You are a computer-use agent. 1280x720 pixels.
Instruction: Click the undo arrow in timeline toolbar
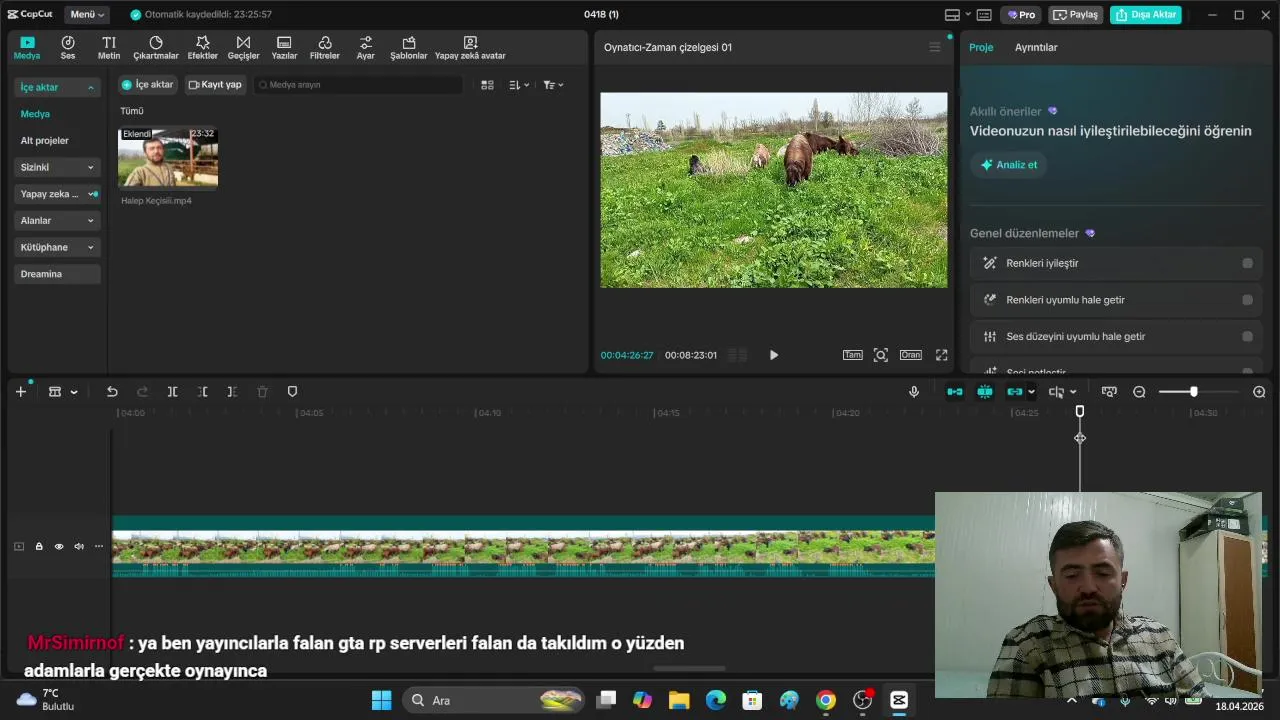pos(112,392)
